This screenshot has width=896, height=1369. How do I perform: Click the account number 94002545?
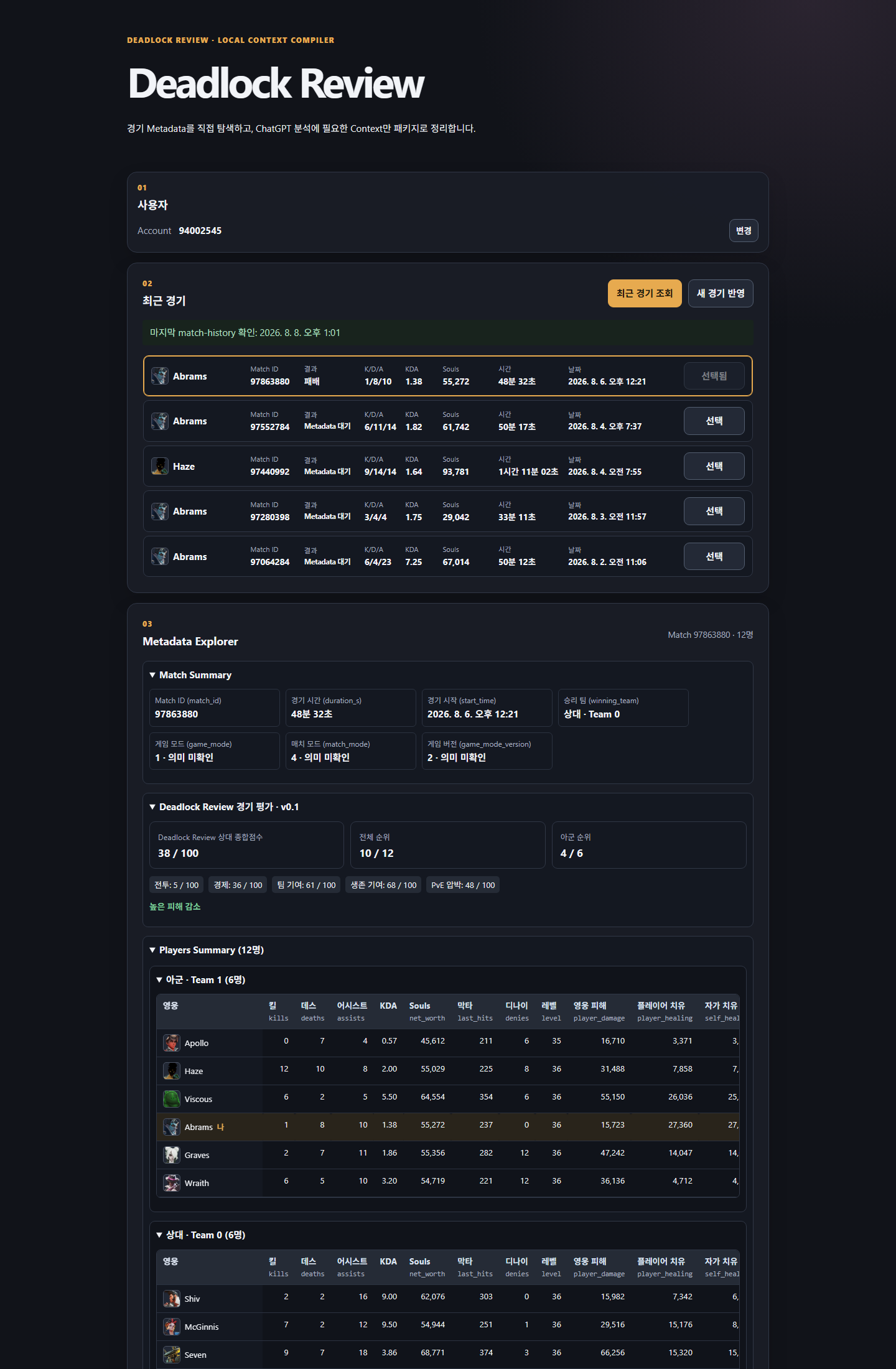(200, 231)
